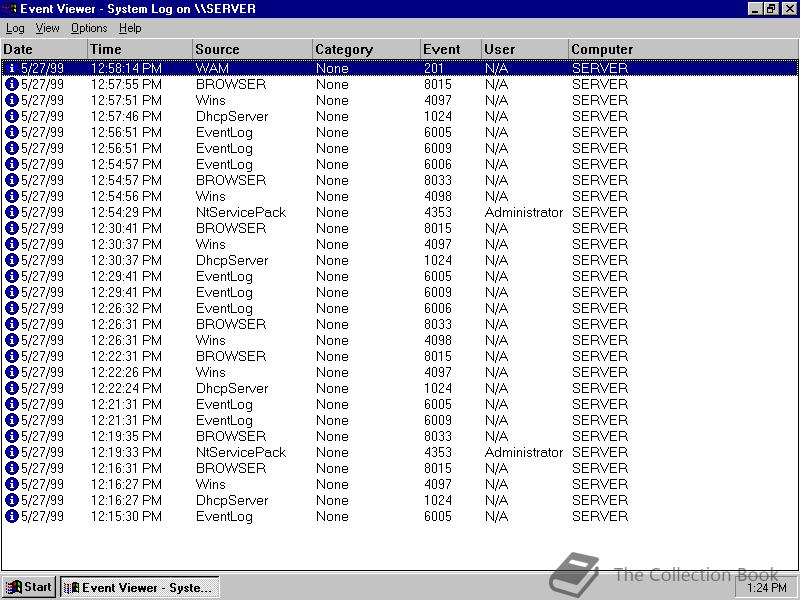The width and height of the screenshot is (800, 600).
Task: Click info icon of EventLog event 12:26:32 PM
Action: click(12, 308)
